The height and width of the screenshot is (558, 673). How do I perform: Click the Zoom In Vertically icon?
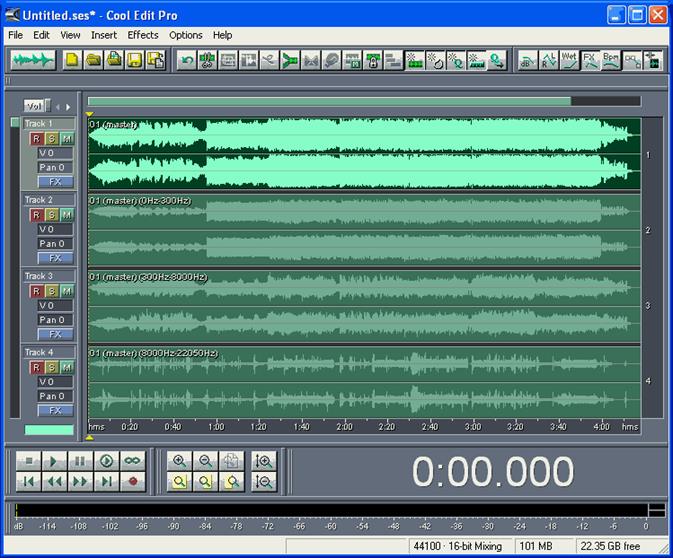(264, 461)
